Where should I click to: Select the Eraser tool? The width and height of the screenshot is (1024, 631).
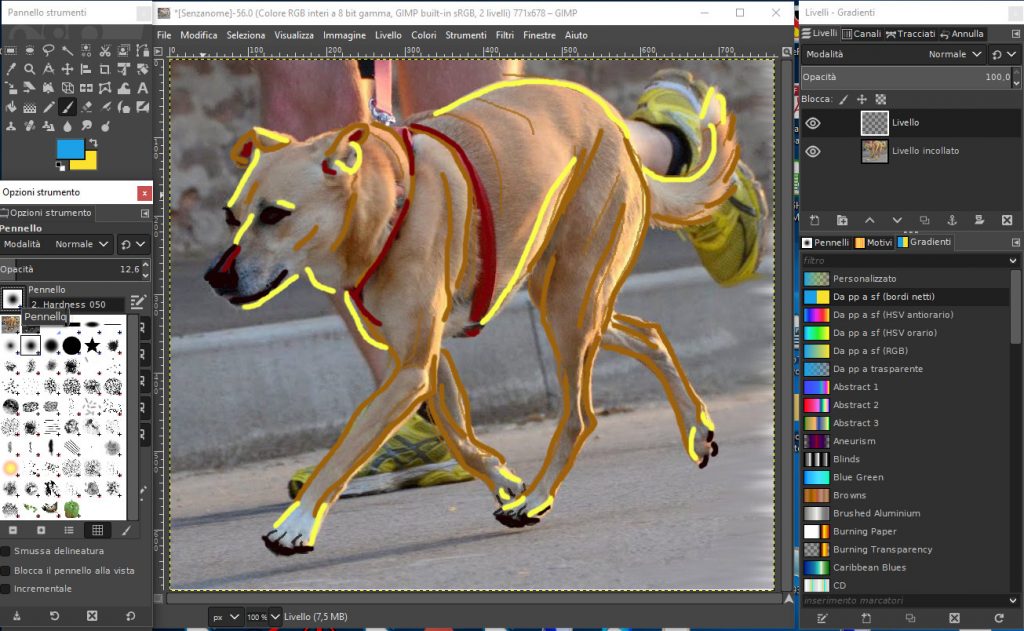(x=86, y=107)
